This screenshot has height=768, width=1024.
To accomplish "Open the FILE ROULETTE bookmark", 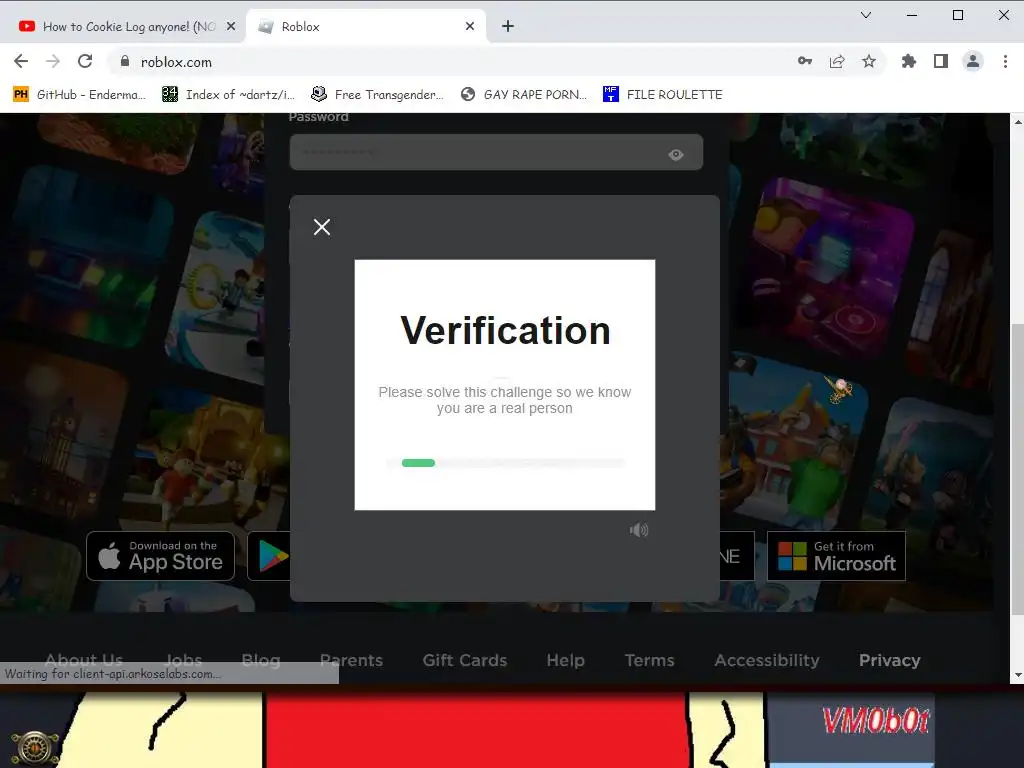I will tap(662, 94).
